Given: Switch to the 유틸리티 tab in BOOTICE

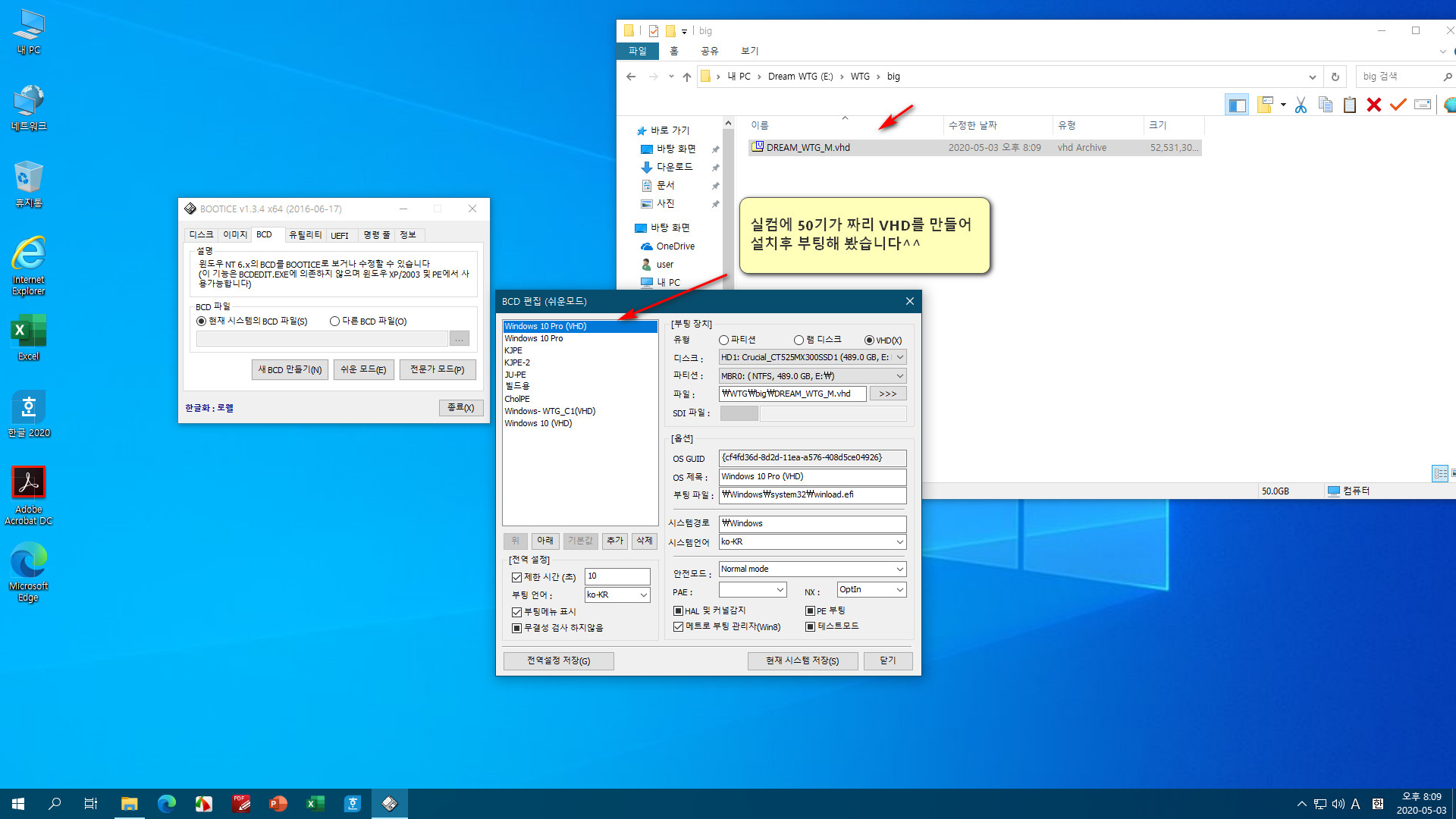Looking at the screenshot, I should point(305,235).
